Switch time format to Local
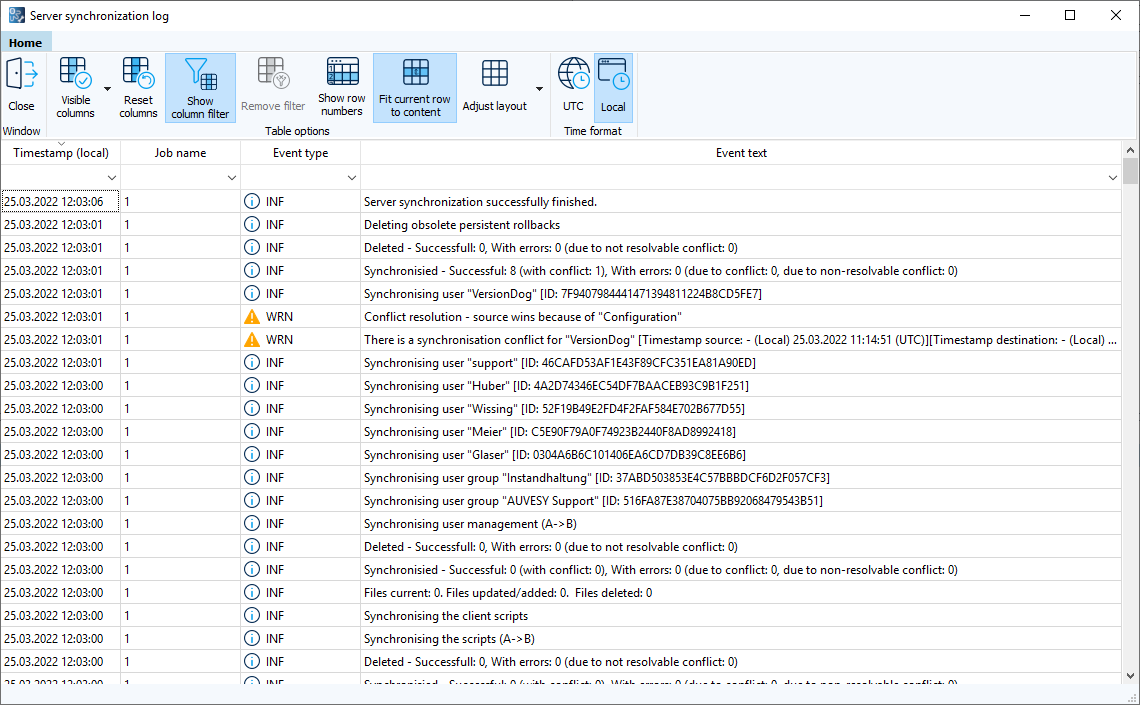 pos(612,88)
